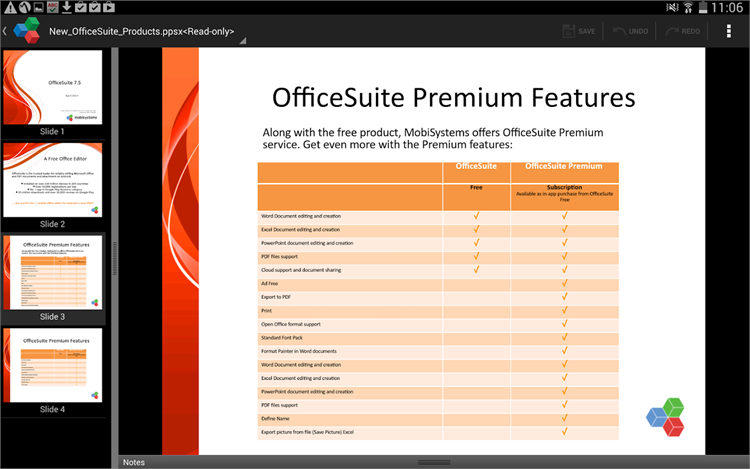Click the 'Ad Free' table row
Viewport: 750px width, 469px height.
click(x=438, y=284)
